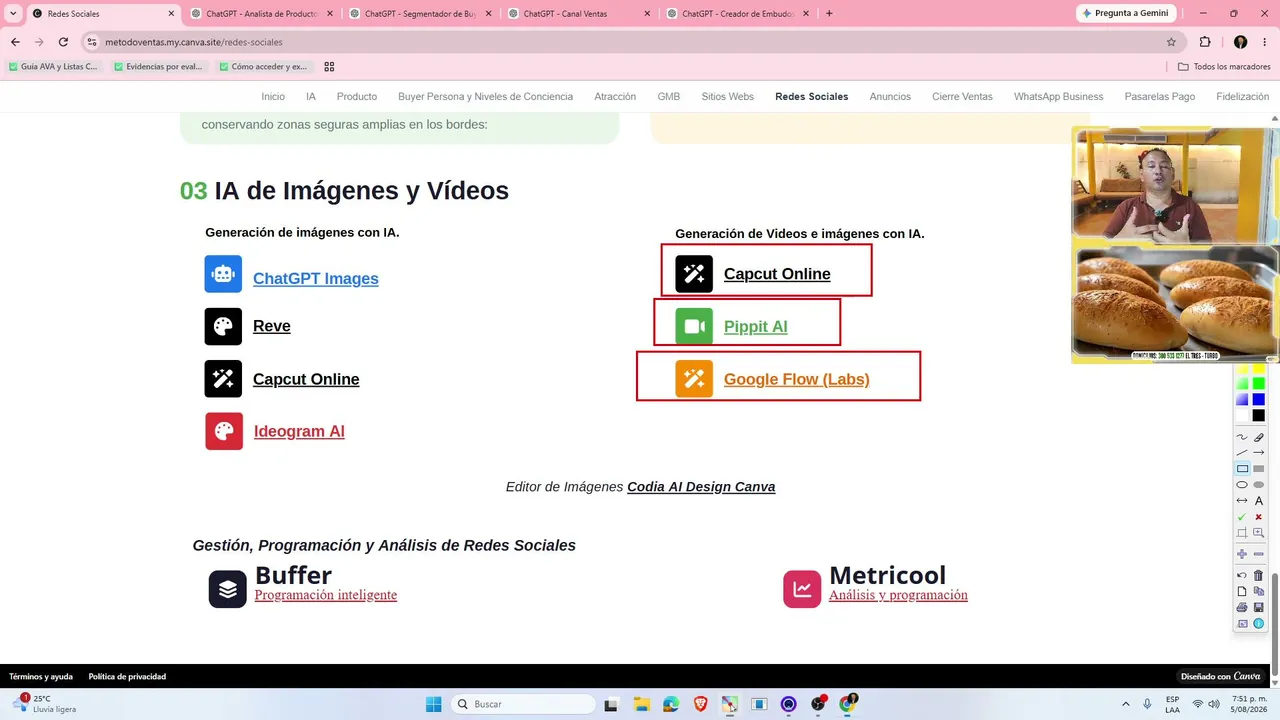Viewport: 1280px width, 720px height.
Task: Select the outlined rectangle tool
Action: point(1242,469)
